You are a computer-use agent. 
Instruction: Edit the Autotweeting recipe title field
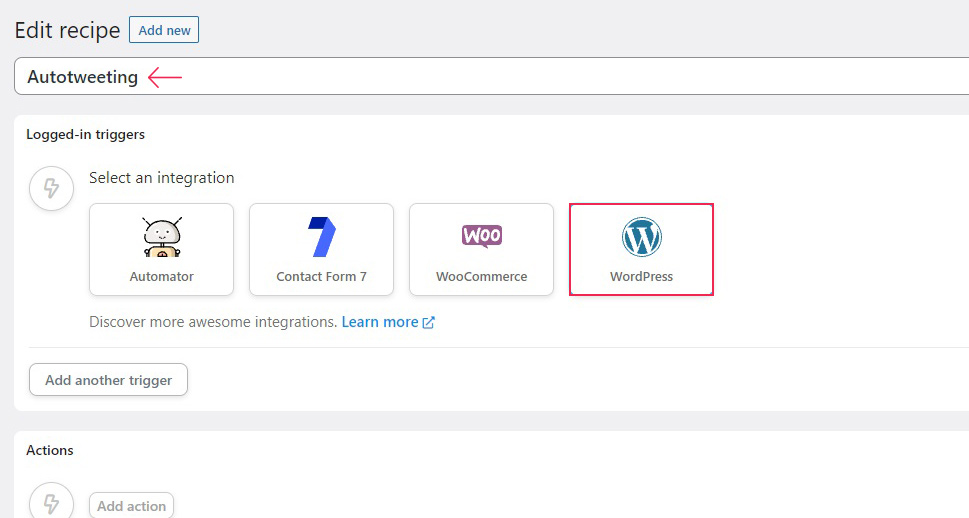[x=491, y=77]
